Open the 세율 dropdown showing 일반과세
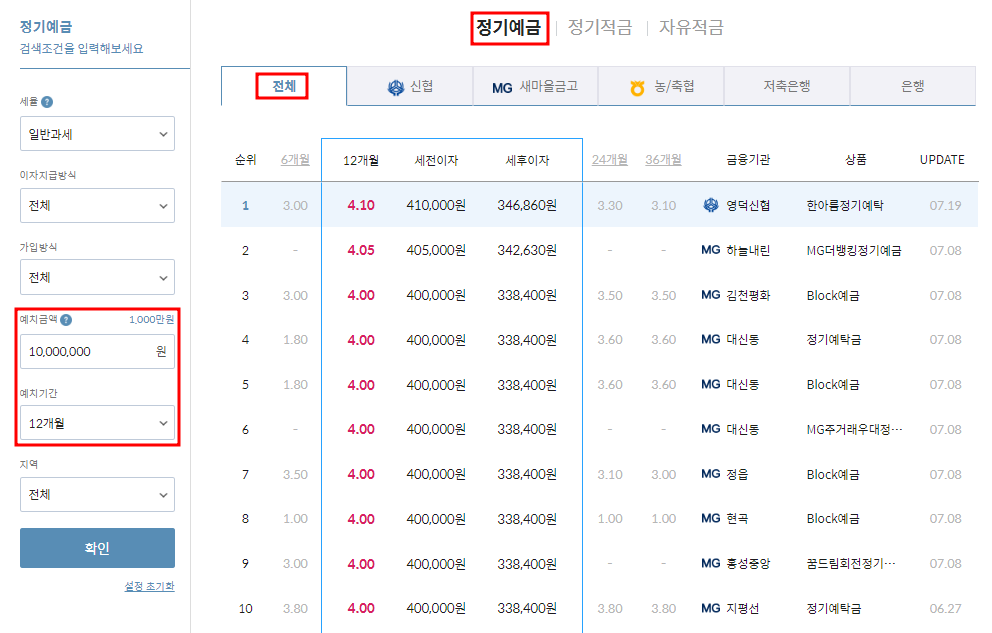Screen dimensions: 992x633 pyautogui.click(x=97, y=133)
